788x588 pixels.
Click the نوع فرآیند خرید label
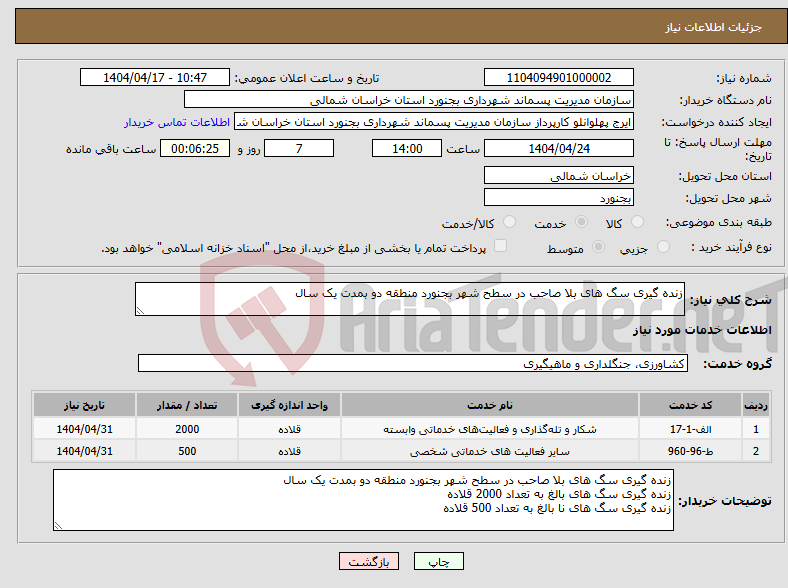coord(732,247)
